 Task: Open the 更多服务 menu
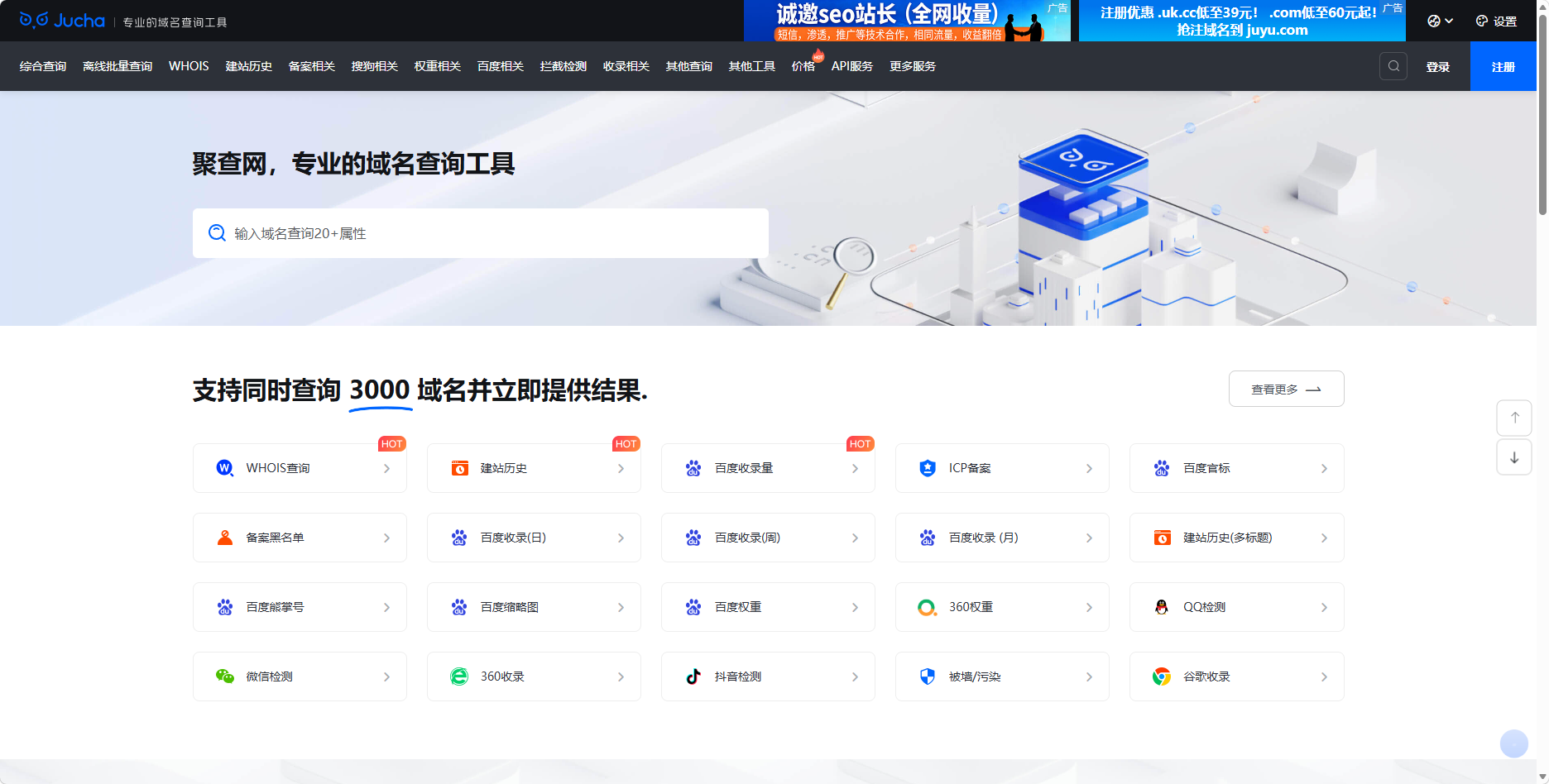tap(912, 66)
